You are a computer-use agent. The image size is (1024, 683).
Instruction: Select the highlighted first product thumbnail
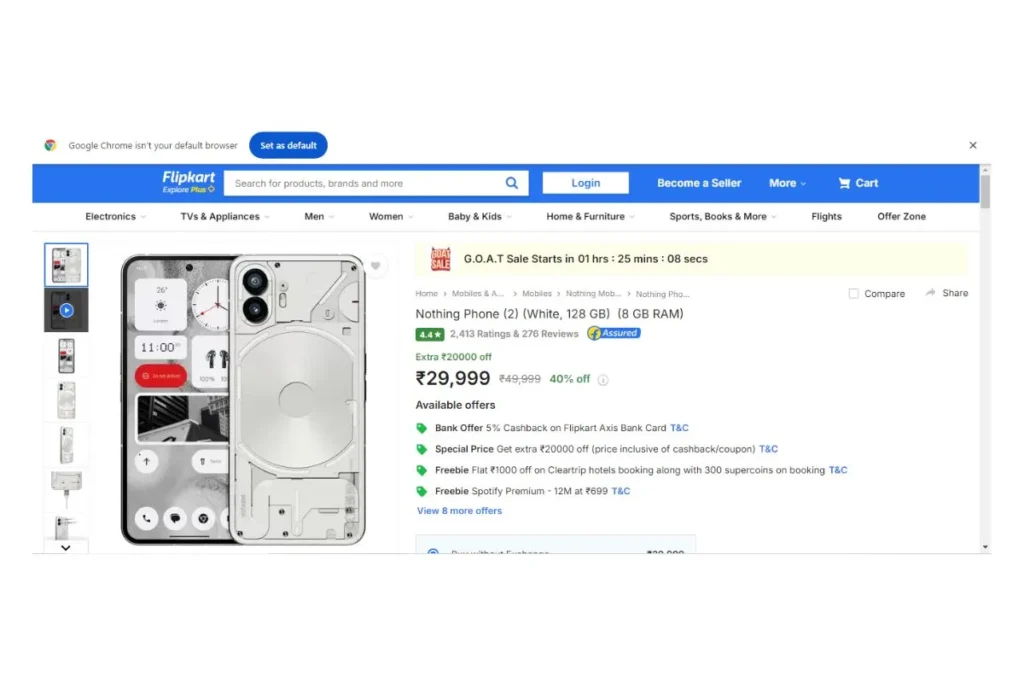tap(66, 264)
